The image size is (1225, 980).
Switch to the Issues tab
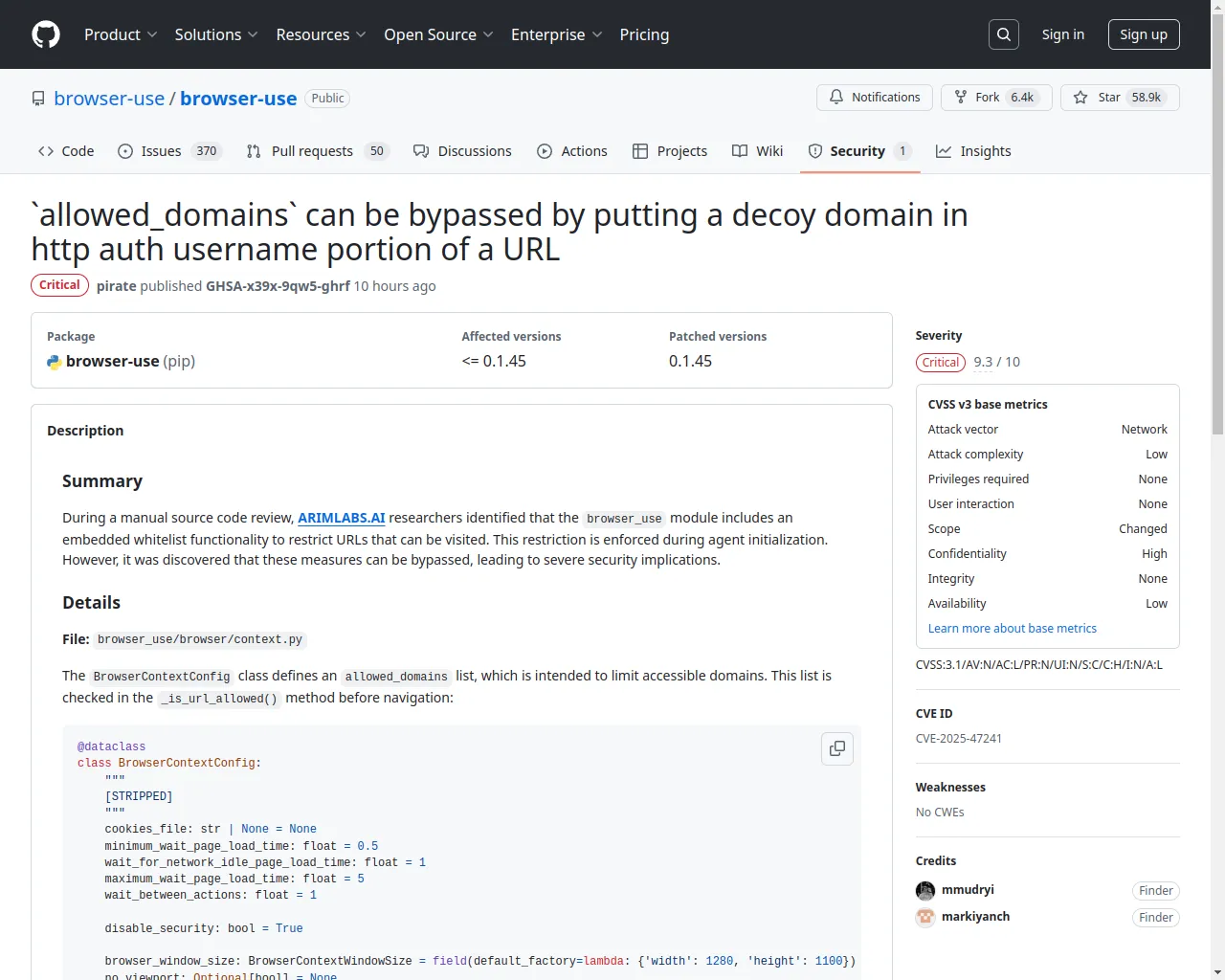point(169,151)
